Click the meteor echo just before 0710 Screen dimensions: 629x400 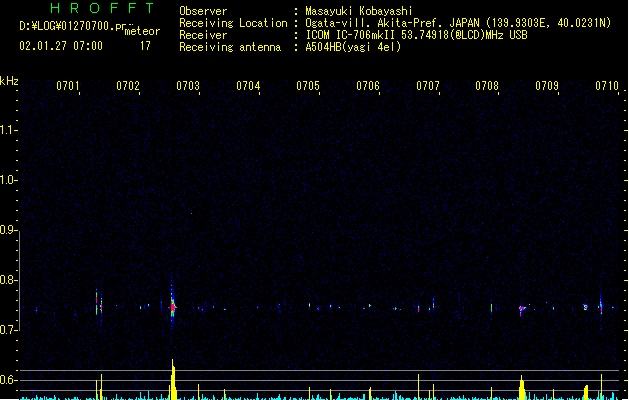[x=601, y=305]
